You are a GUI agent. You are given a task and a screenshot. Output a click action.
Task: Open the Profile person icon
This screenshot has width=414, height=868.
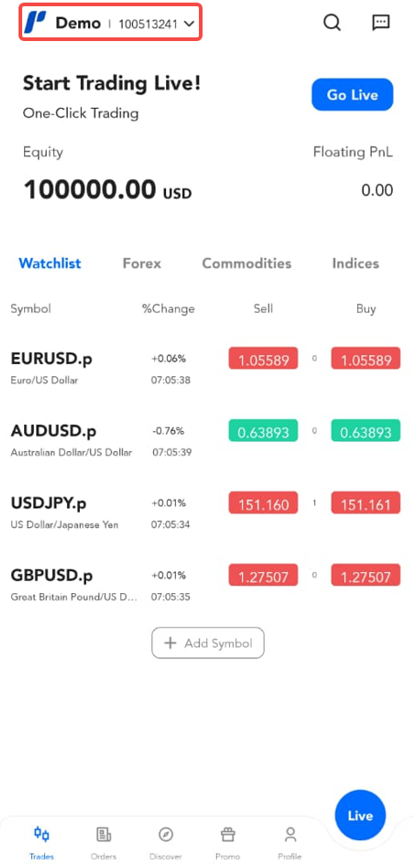pyautogui.click(x=290, y=834)
